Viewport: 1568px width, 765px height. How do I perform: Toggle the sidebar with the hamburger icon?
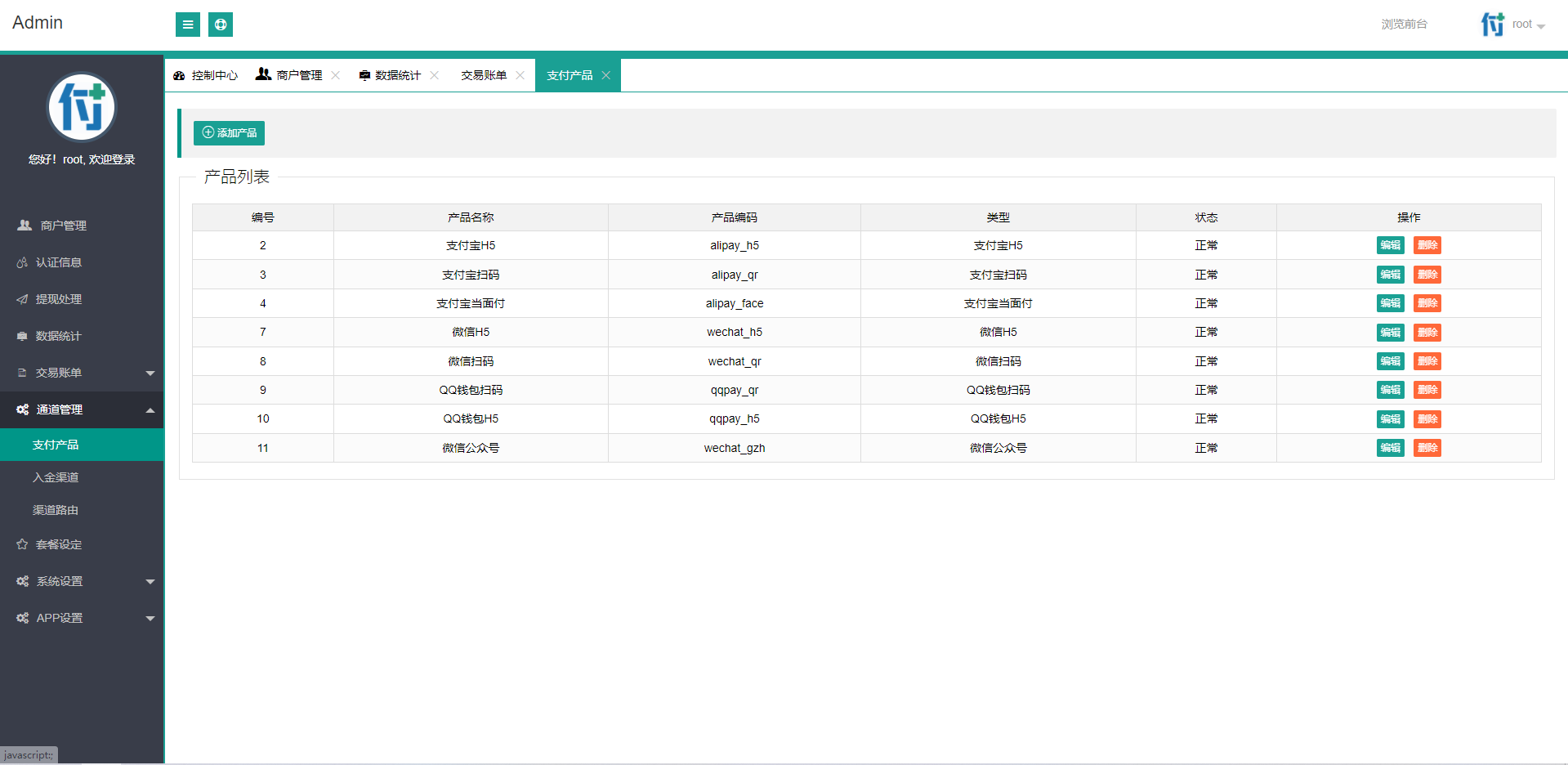(x=187, y=25)
